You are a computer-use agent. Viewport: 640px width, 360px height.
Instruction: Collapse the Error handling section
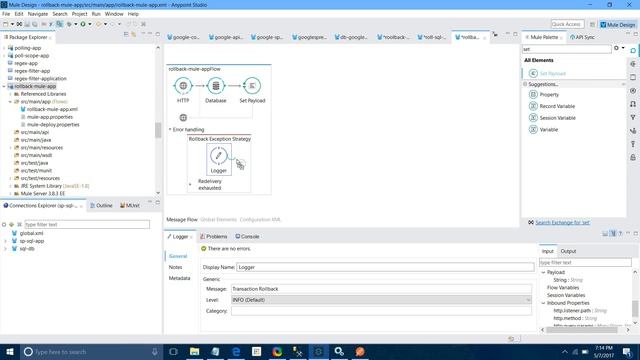170,129
